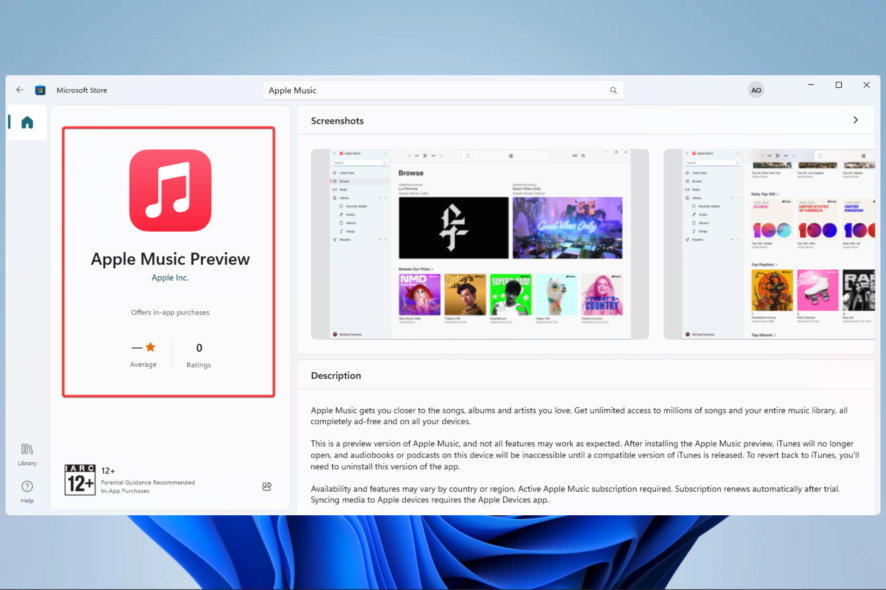Maximize the Microsoft Store window
Viewport: 886px width, 590px height.
click(839, 85)
